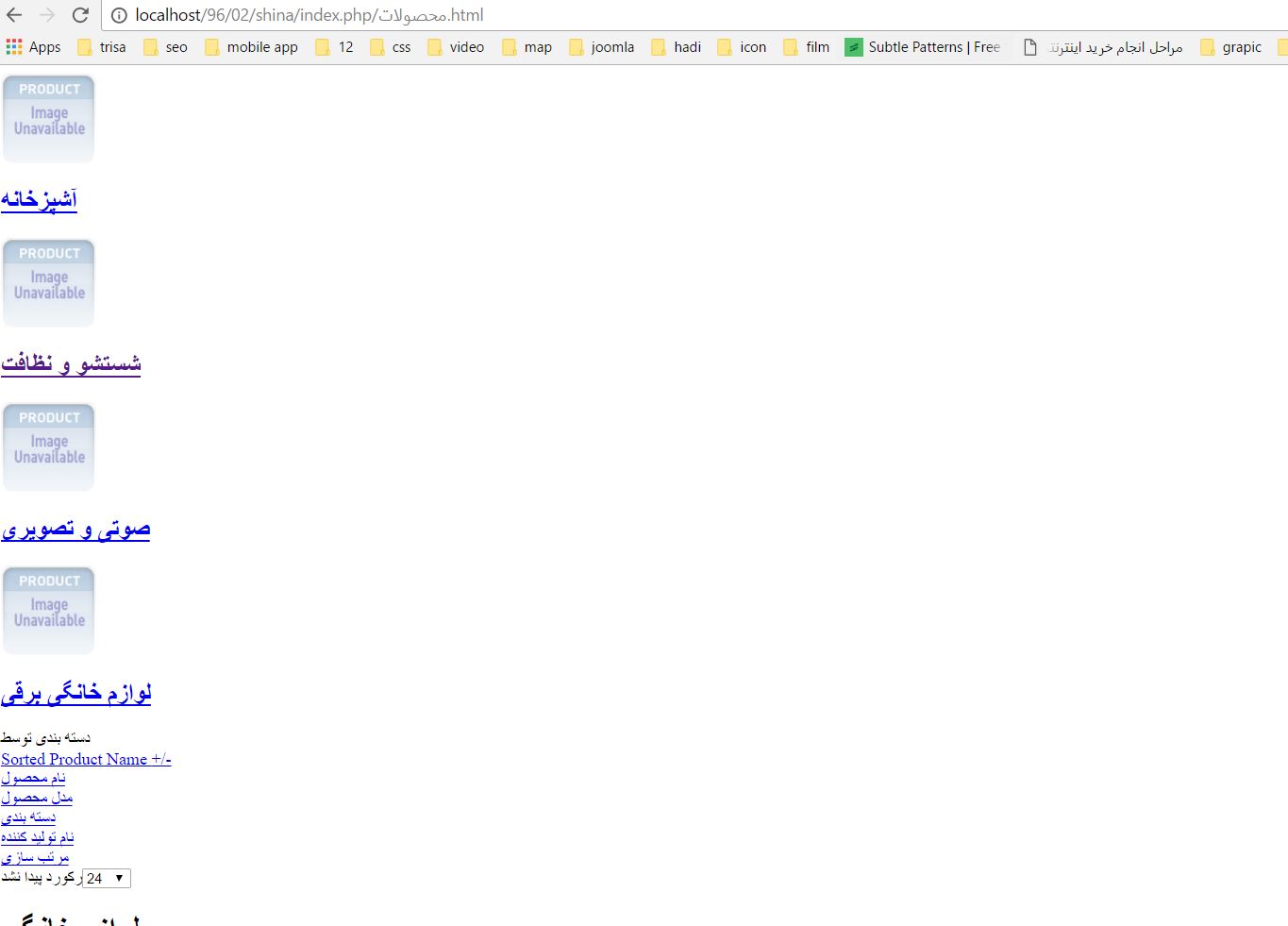This screenshot has width=1288, height=926.
Task: Sort by نام محصول link
Action: 33,778
